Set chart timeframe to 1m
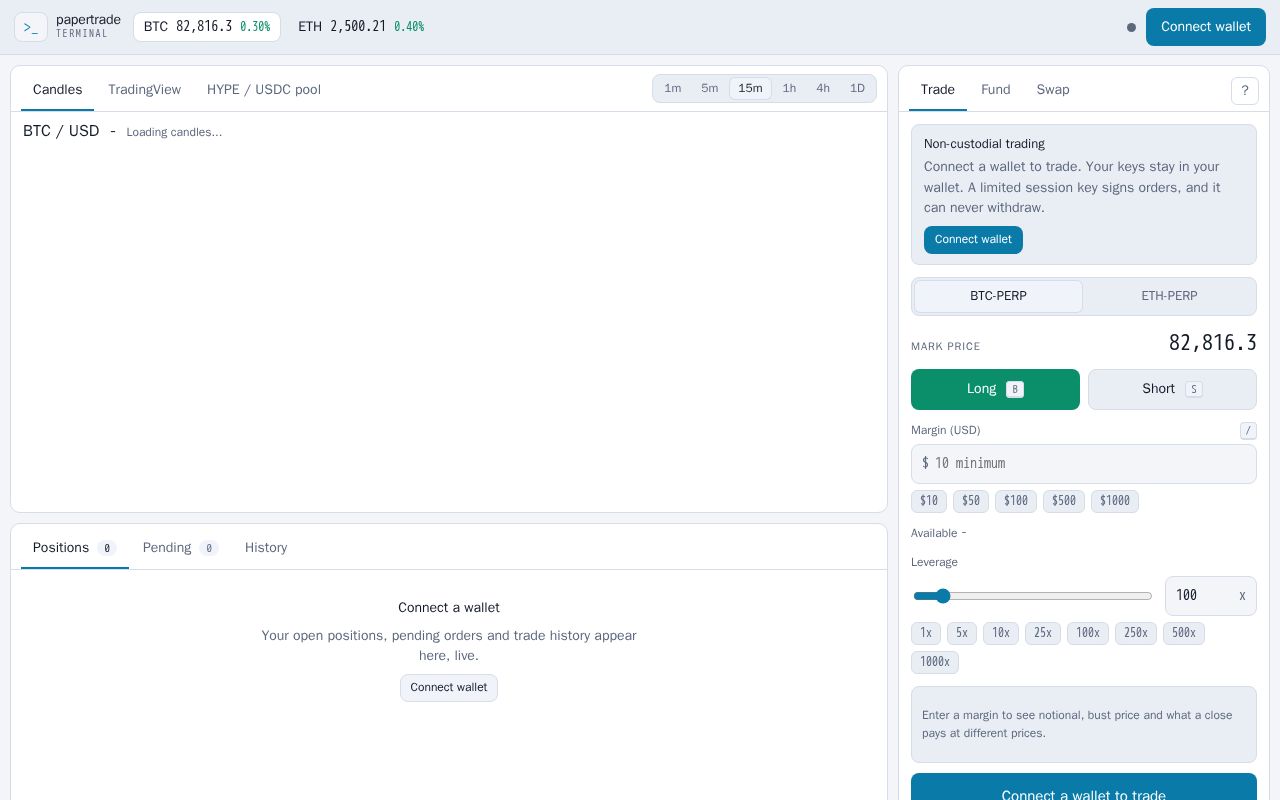This screenshot has height=800, width=1280. click(x=673, y=89)
